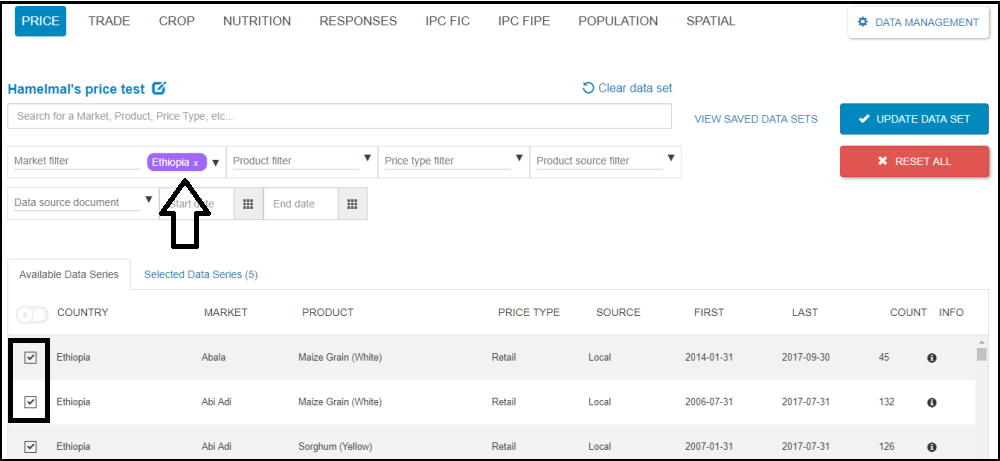Click the Clear data set link

(627, 88)
